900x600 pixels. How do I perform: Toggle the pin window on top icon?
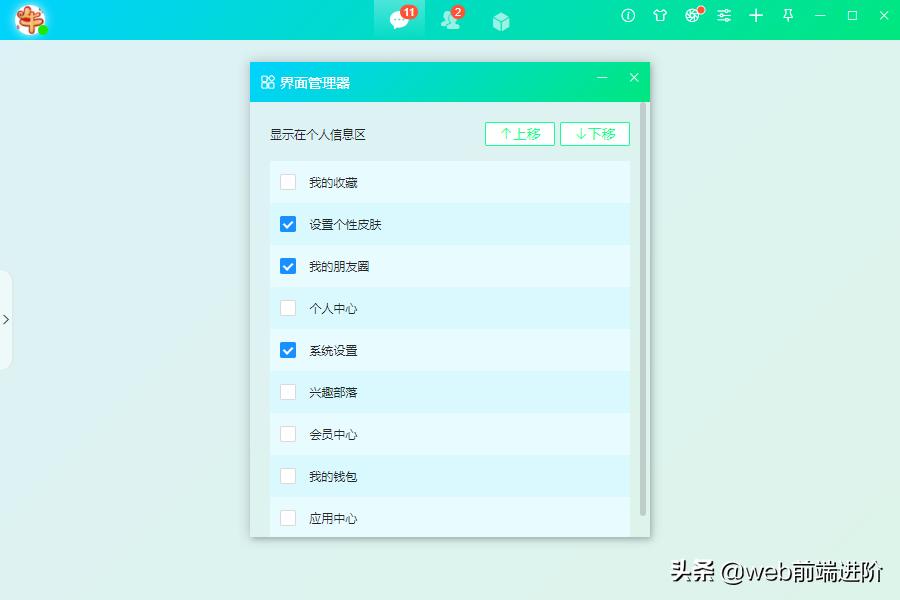(x=788, y=16)
